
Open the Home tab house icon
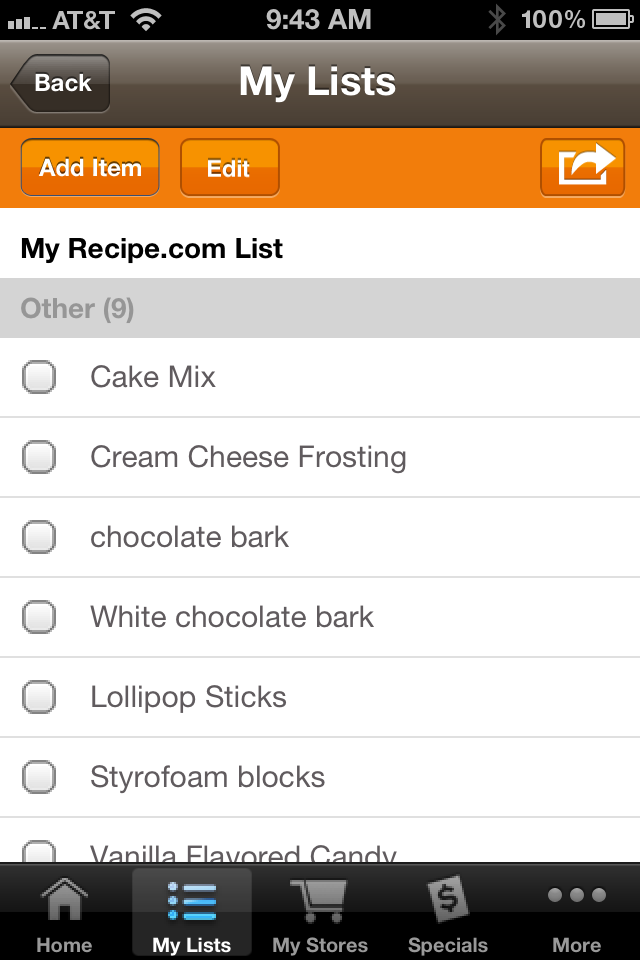[x=64, y=900]
